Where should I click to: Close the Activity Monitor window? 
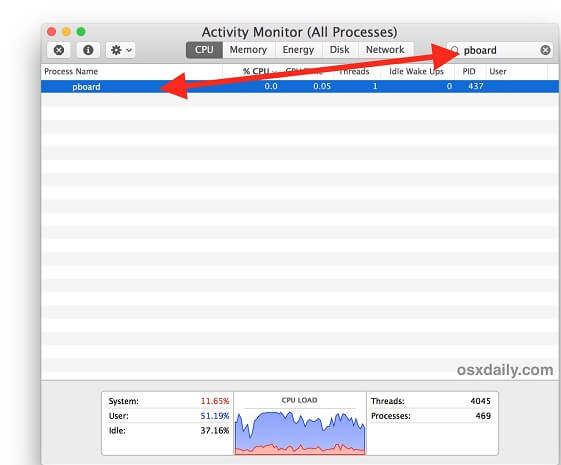[52, 32]
